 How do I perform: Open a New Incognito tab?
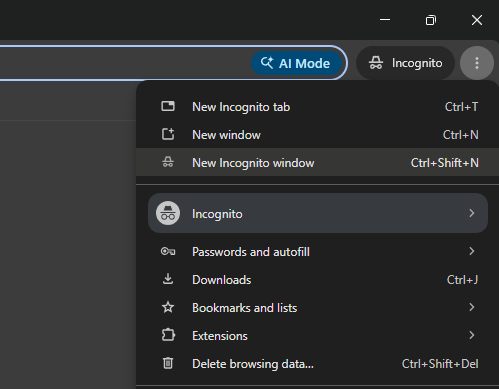(317, 107)
